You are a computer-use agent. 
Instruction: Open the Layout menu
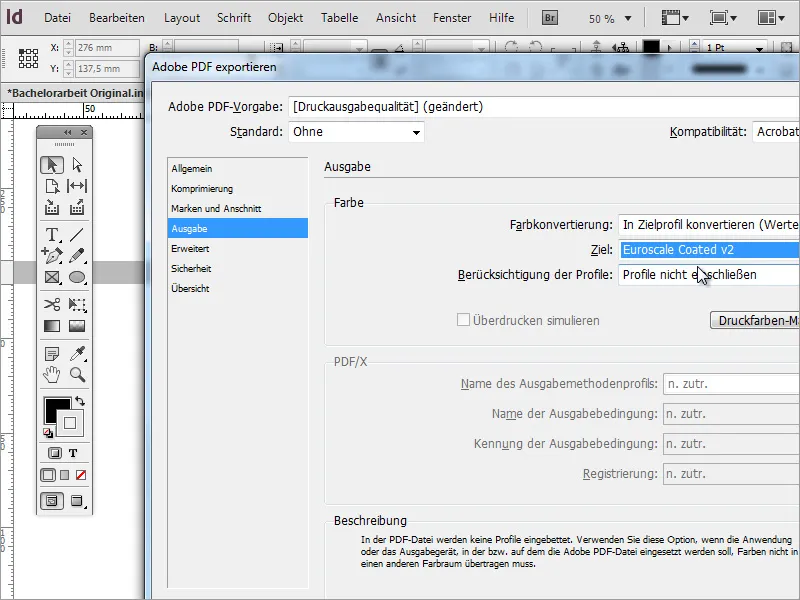182,18
